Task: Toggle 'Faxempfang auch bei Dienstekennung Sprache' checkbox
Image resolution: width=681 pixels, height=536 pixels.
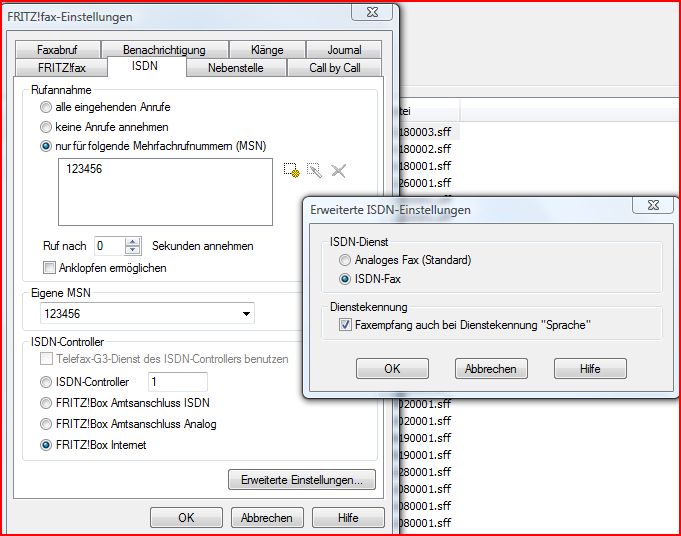Action: click(x=346, y=325)
